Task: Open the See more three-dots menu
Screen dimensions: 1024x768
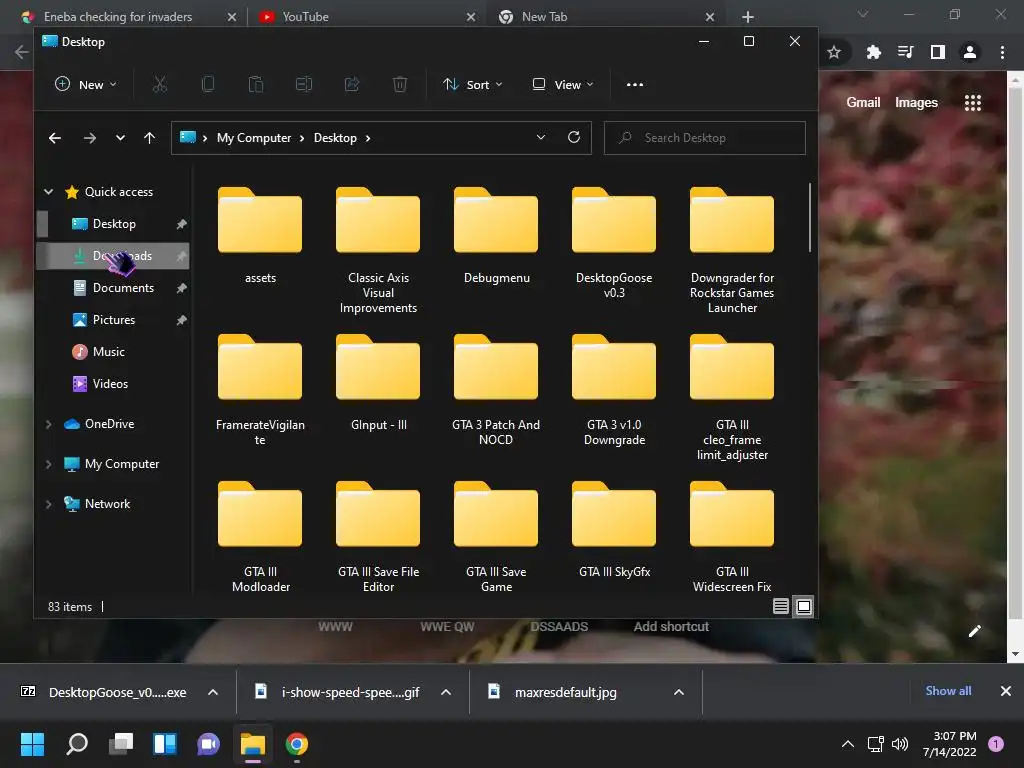Action: [635, 84]
